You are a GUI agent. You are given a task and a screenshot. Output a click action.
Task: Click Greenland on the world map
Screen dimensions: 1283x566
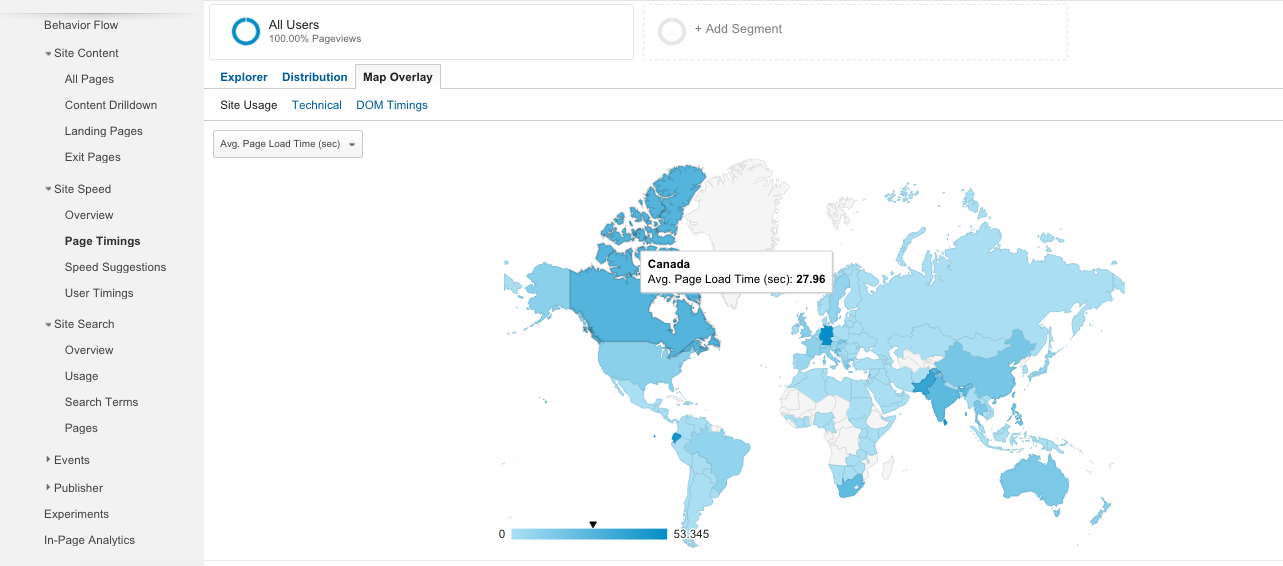click(x=742, y=210)
